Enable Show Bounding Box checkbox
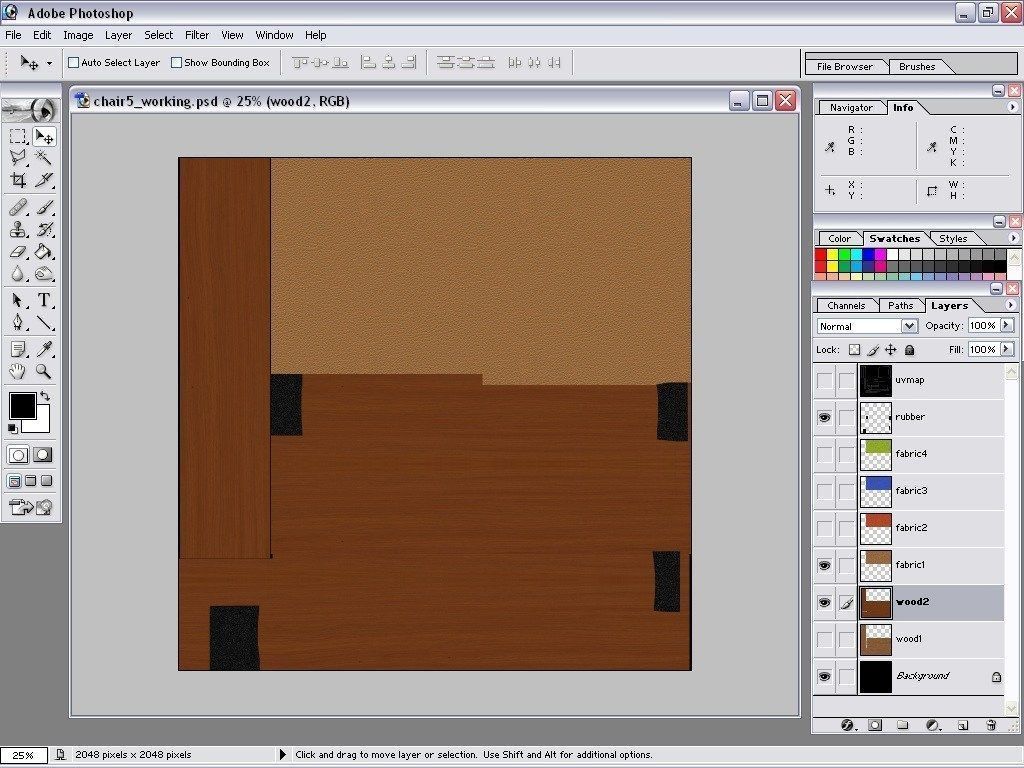The height and width of the screenshot is (768, 1024). [x=176, y=63]
